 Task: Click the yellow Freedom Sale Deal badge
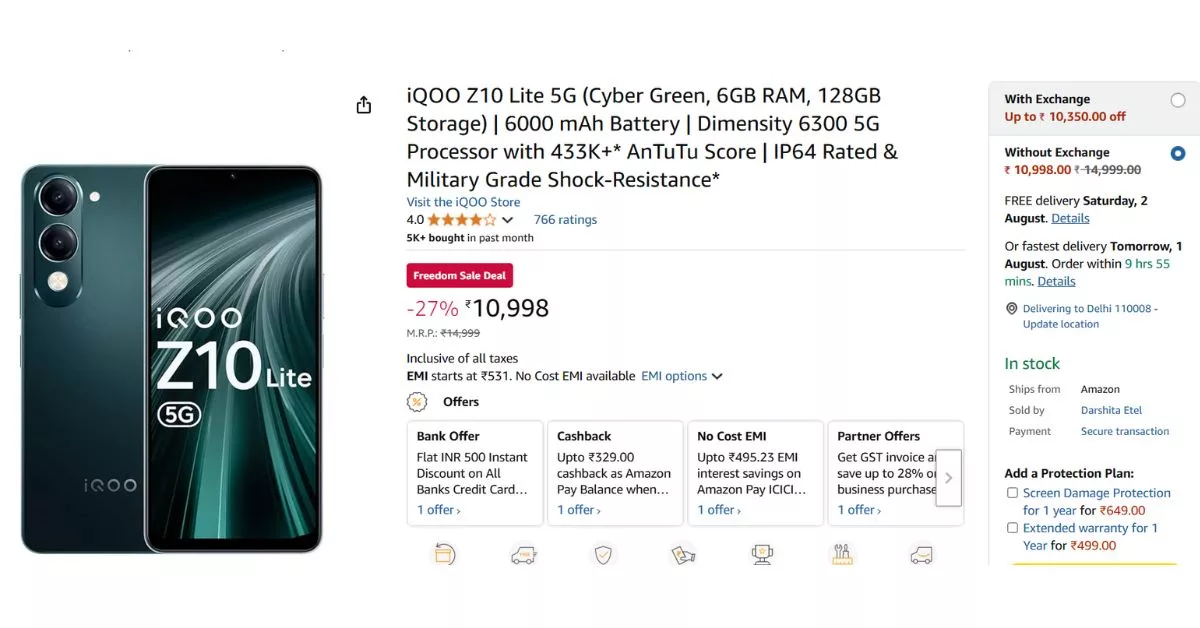pos(459,274)
